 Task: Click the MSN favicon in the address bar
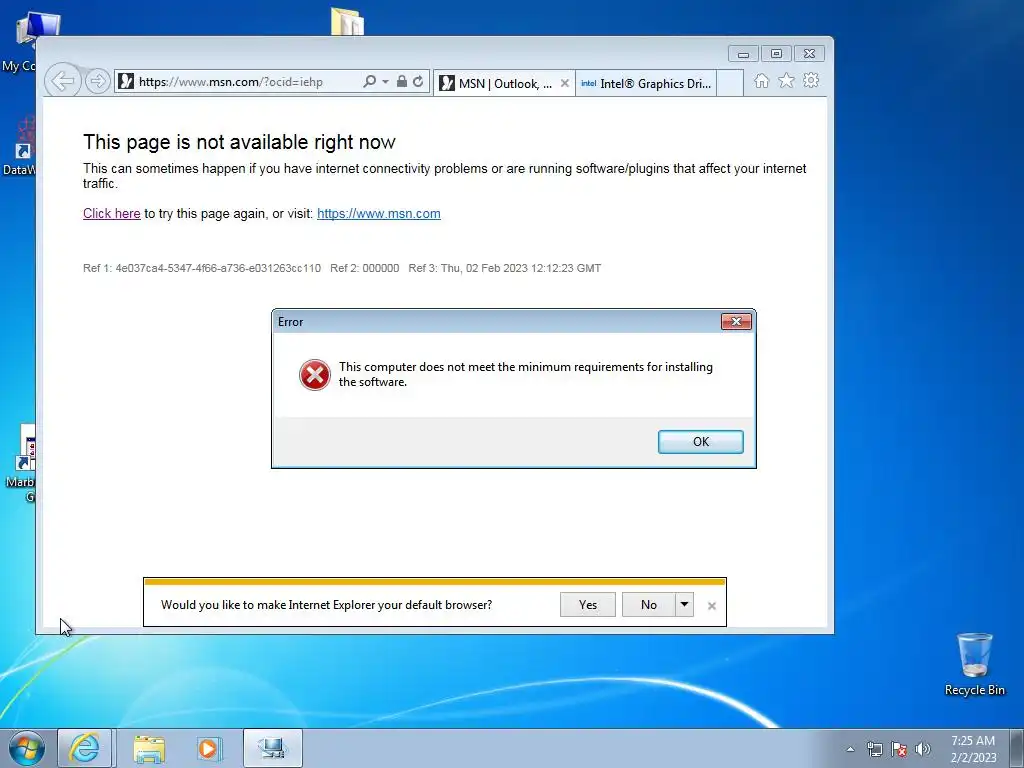(126, 82)
